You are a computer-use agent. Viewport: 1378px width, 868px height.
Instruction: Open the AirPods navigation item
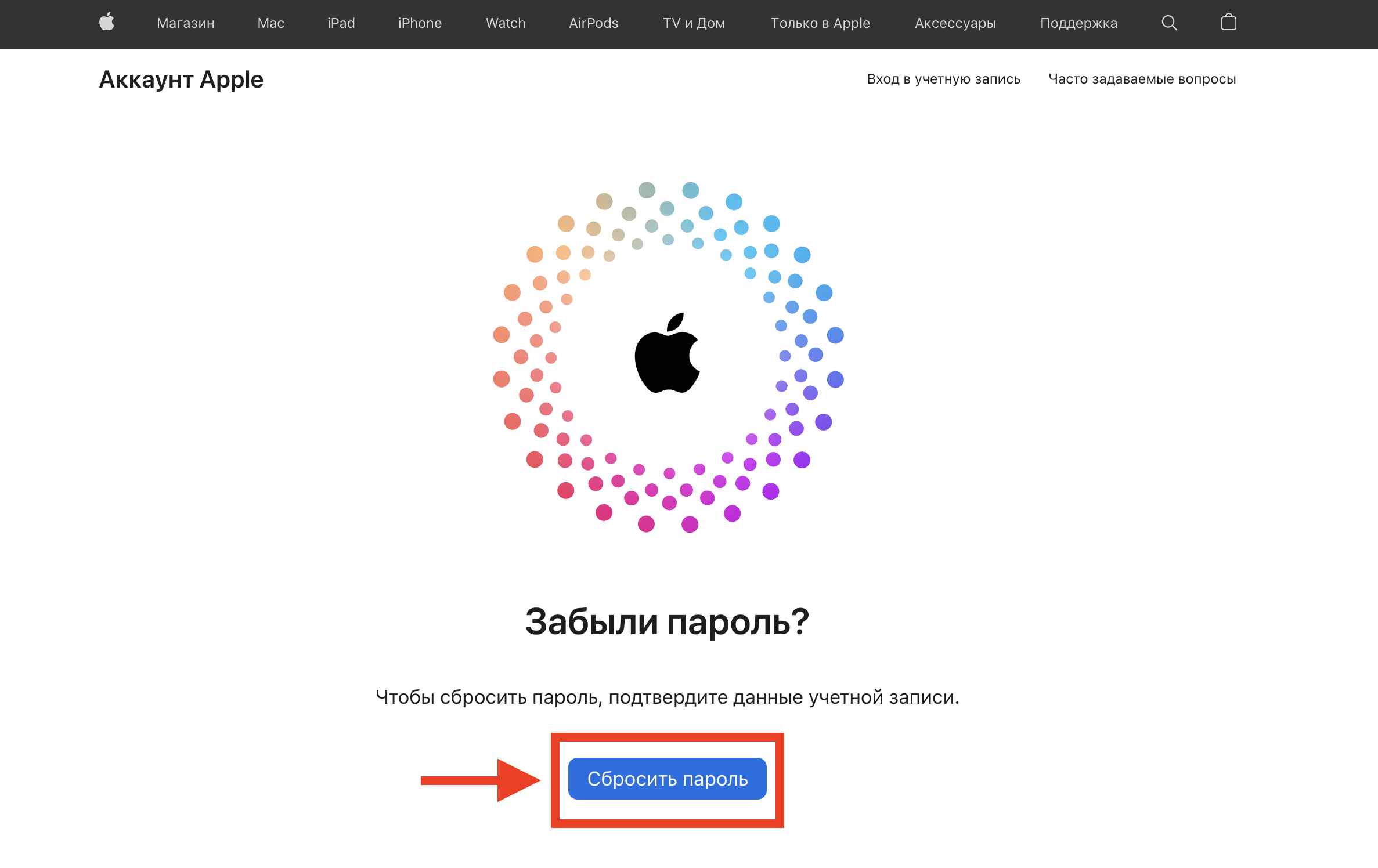[593, 23]
